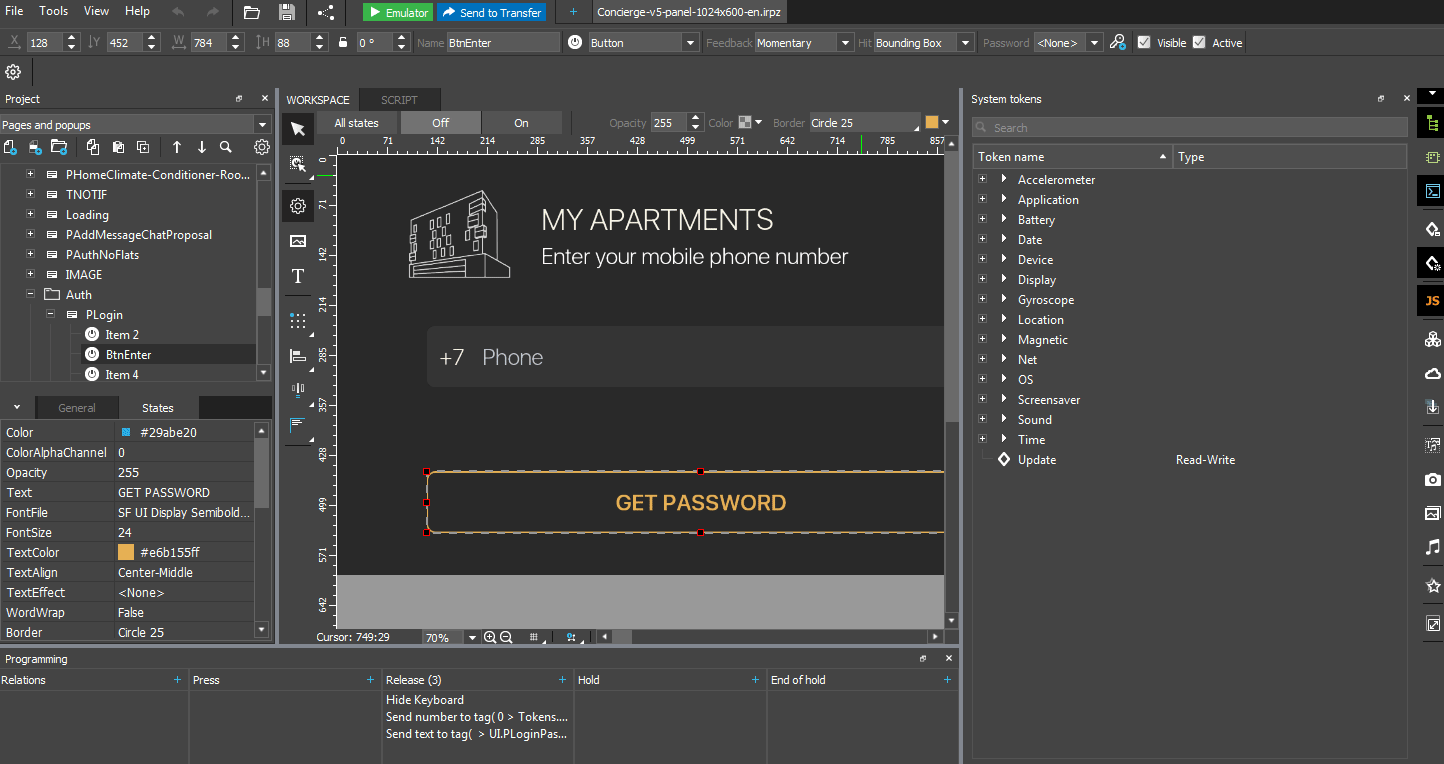Screen dimensions: 1444x764
Task: Switch to the On state
Action: click(521, 123)
